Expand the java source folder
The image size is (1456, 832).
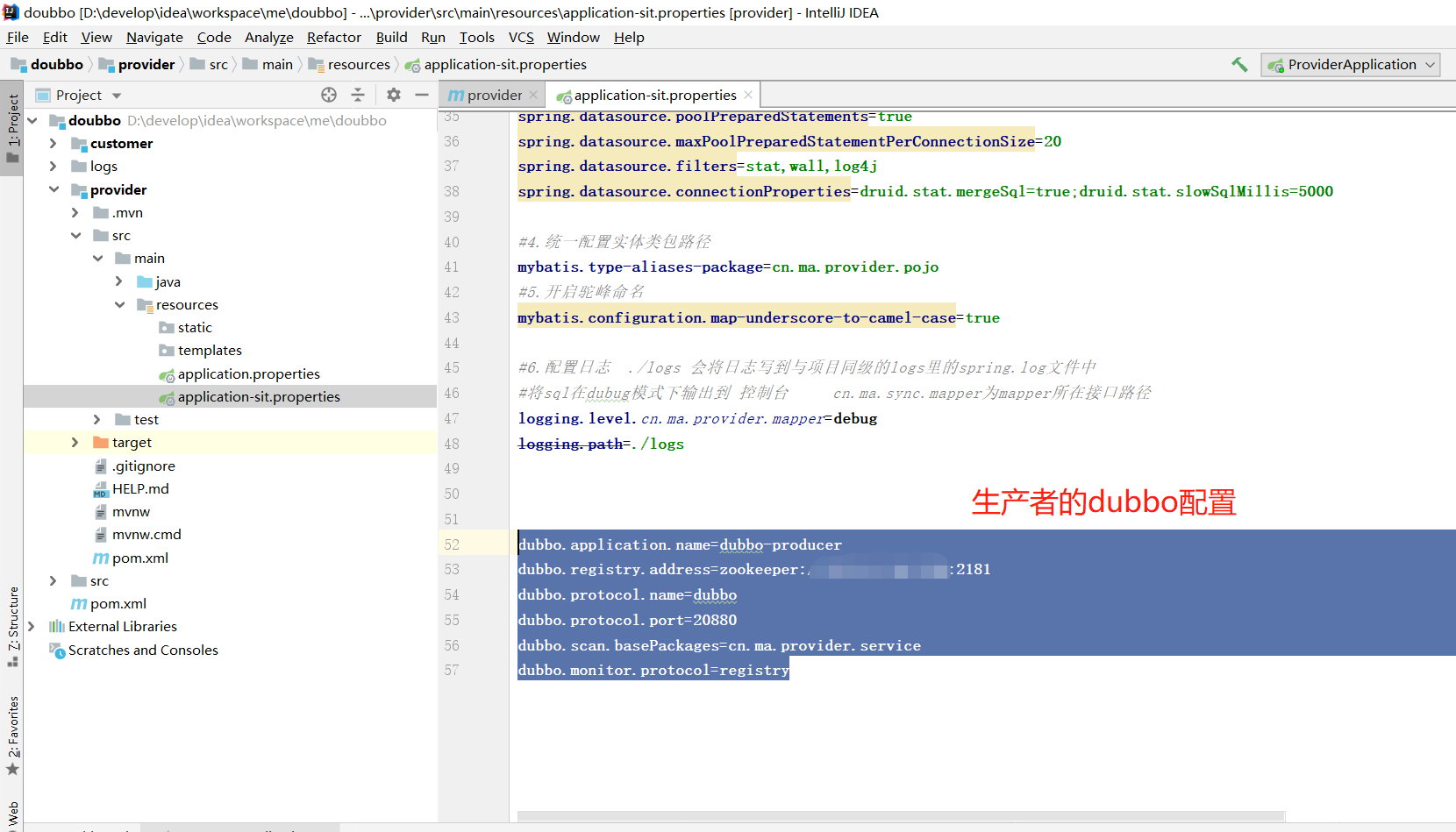click(119, 281)
